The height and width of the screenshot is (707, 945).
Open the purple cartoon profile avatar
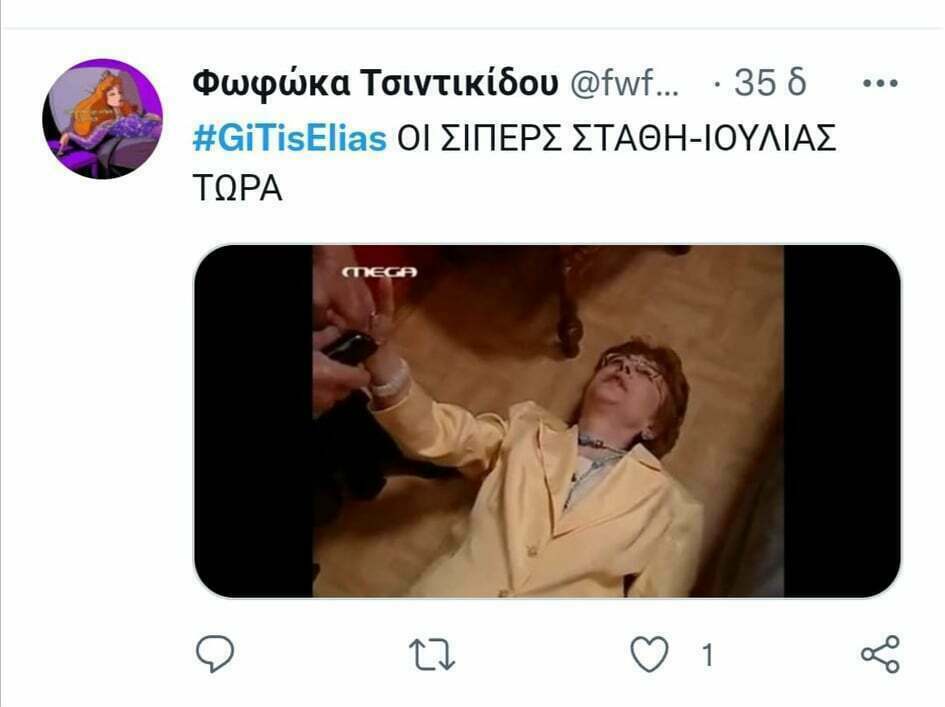click(x=102, y=119)
